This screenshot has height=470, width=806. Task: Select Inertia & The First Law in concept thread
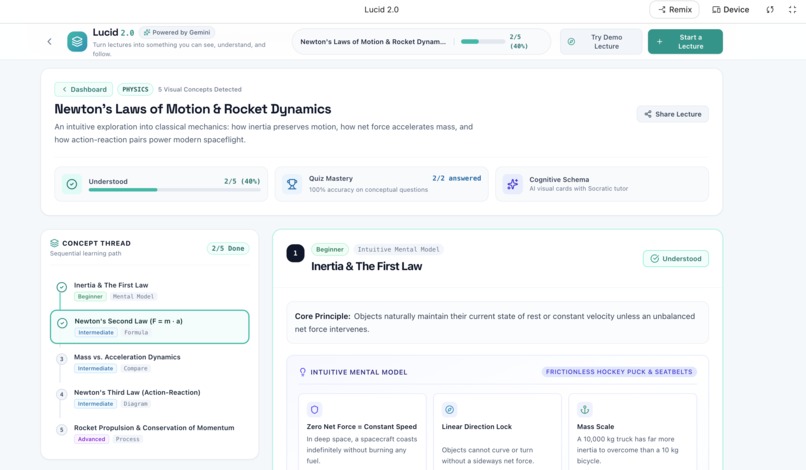150,291
